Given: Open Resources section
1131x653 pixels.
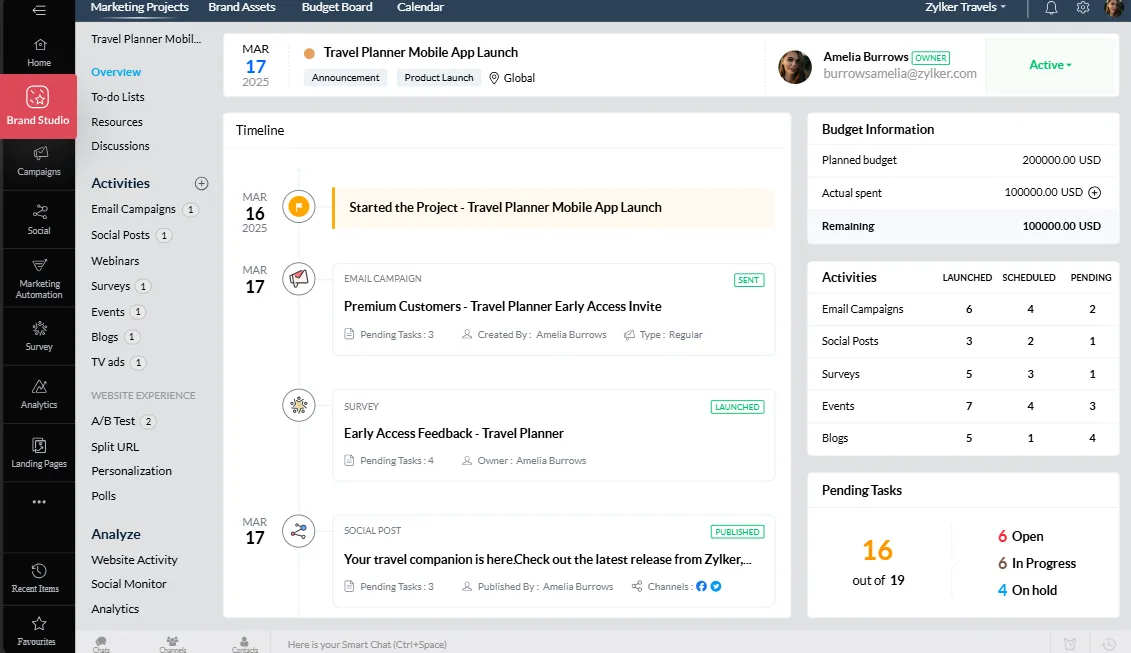Looking at the screenshot, I should click(117, 122).
